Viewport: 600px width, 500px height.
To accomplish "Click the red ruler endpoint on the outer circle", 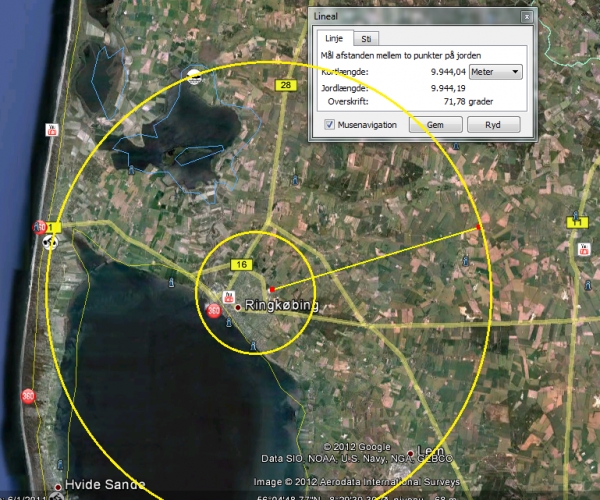I will (479, 228).
